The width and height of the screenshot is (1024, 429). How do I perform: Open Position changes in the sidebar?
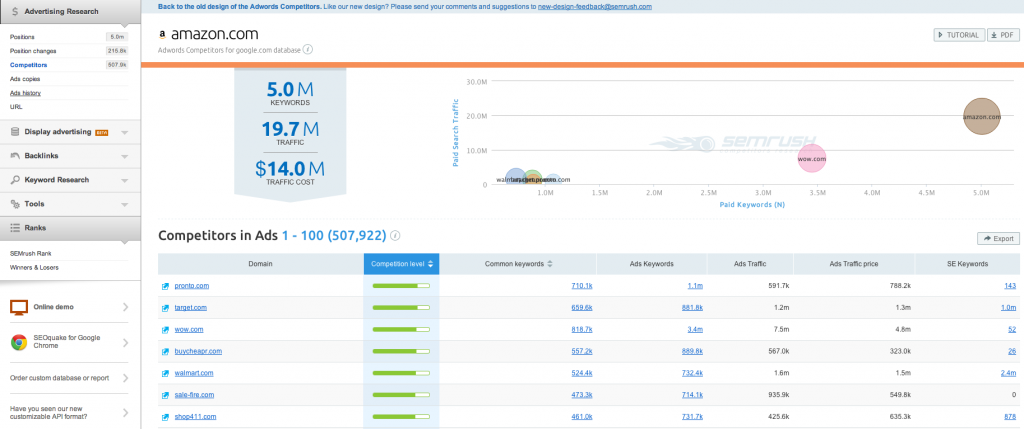click(x=33, y=51)
